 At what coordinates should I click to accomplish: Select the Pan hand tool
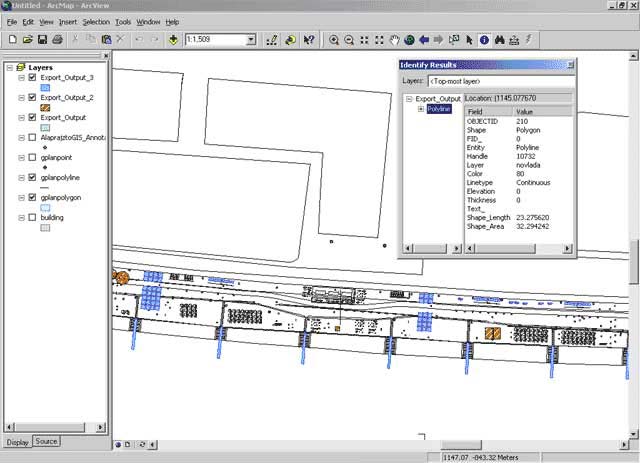395,40
